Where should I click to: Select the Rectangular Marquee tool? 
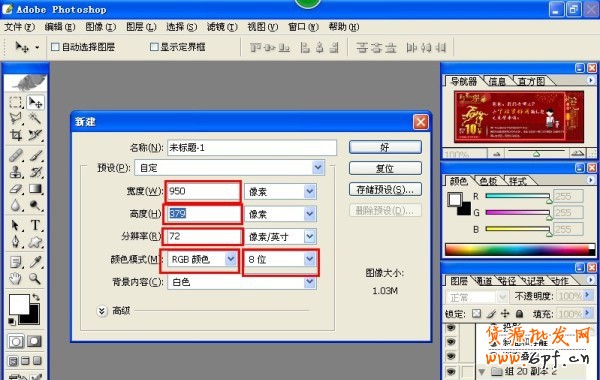(x=16, y=102)
